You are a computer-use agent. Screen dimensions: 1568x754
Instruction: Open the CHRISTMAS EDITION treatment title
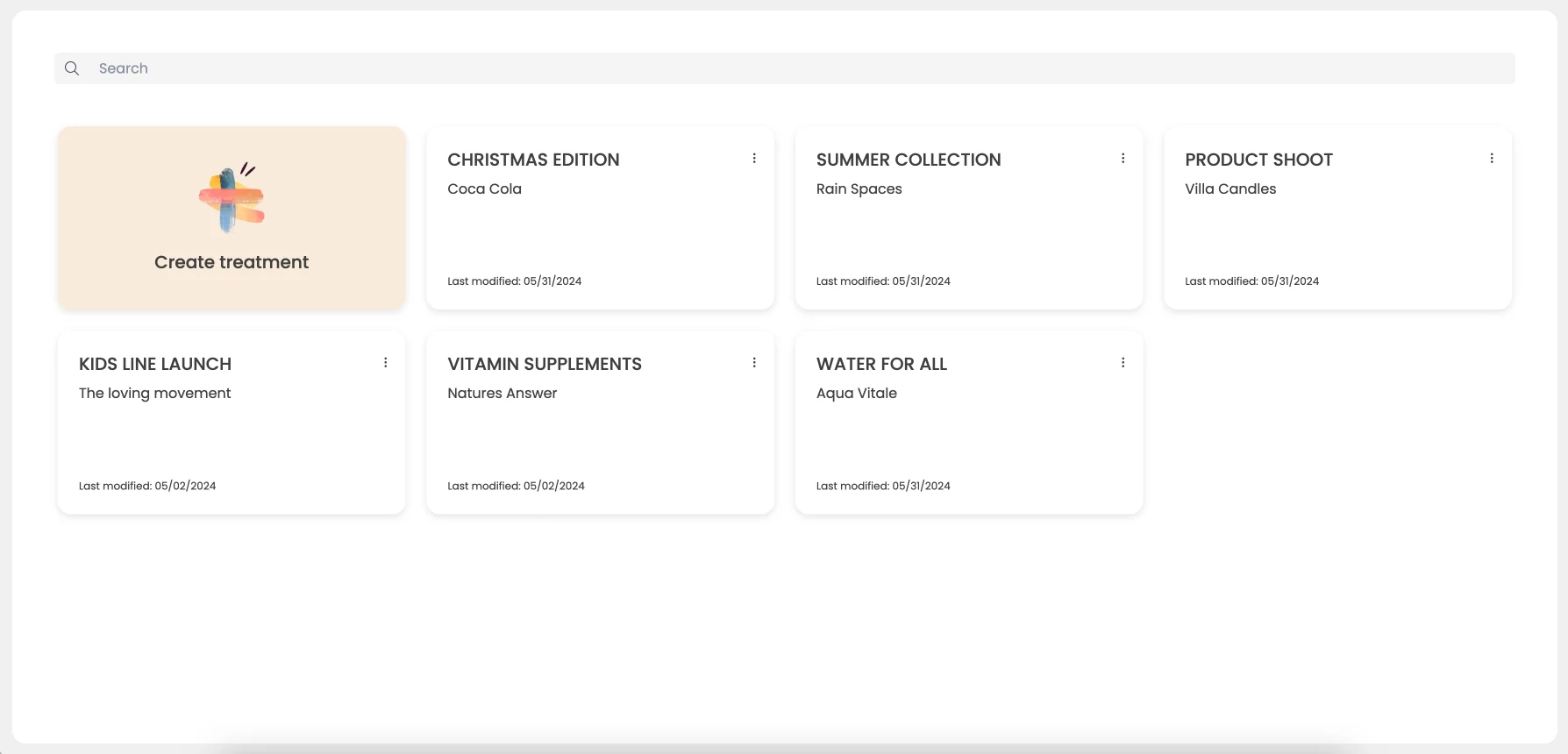(x=533, y=160)
